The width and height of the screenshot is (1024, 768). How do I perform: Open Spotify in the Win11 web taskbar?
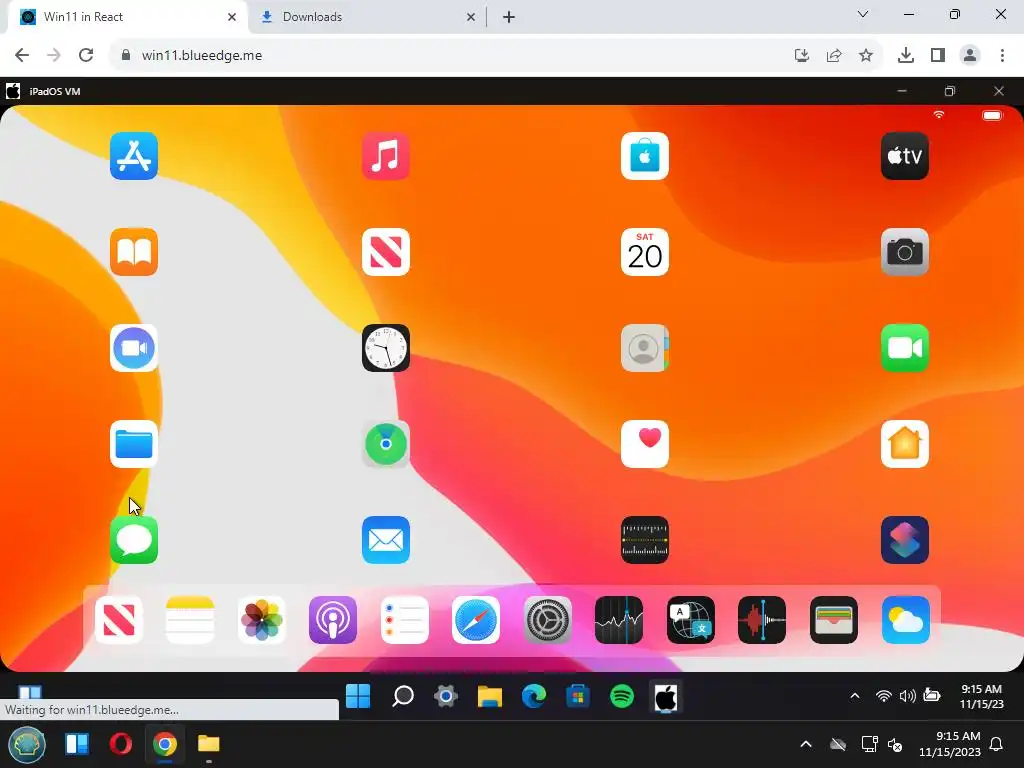tap(622, 696)
